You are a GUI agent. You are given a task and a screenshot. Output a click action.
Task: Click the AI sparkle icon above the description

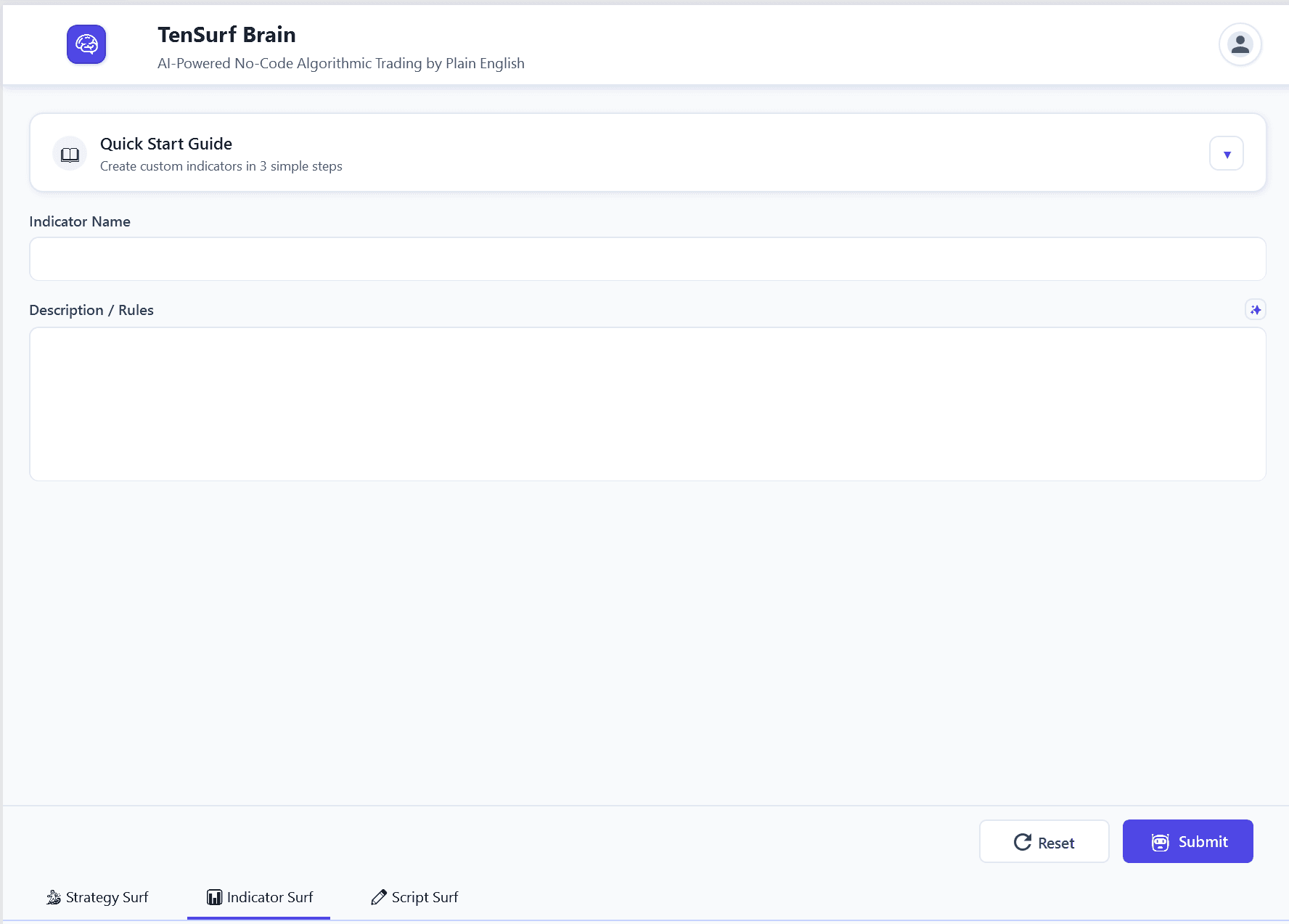[x=1255, y=310]
